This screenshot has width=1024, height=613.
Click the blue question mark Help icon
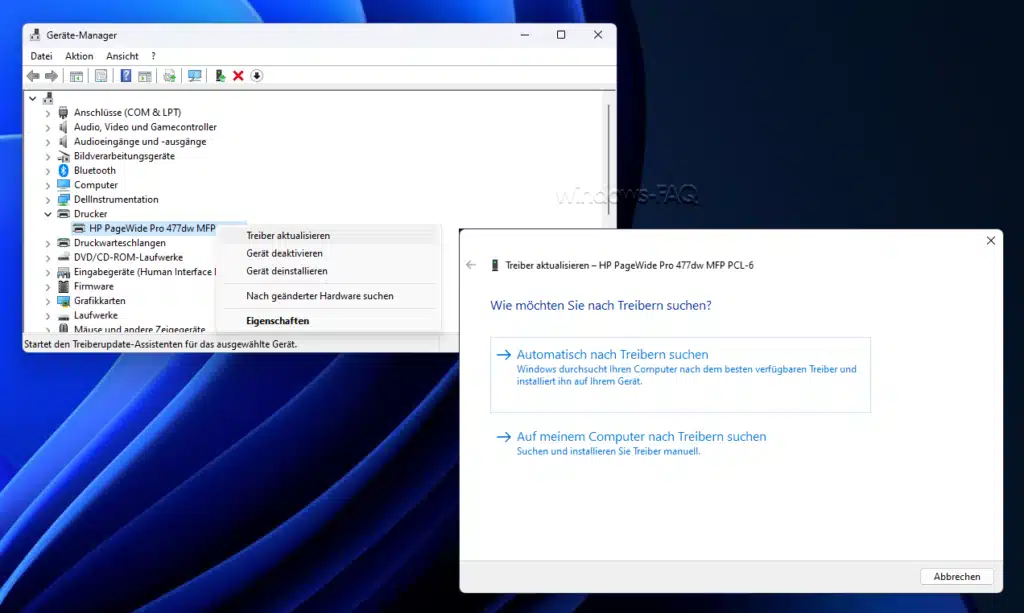point(126,76)
